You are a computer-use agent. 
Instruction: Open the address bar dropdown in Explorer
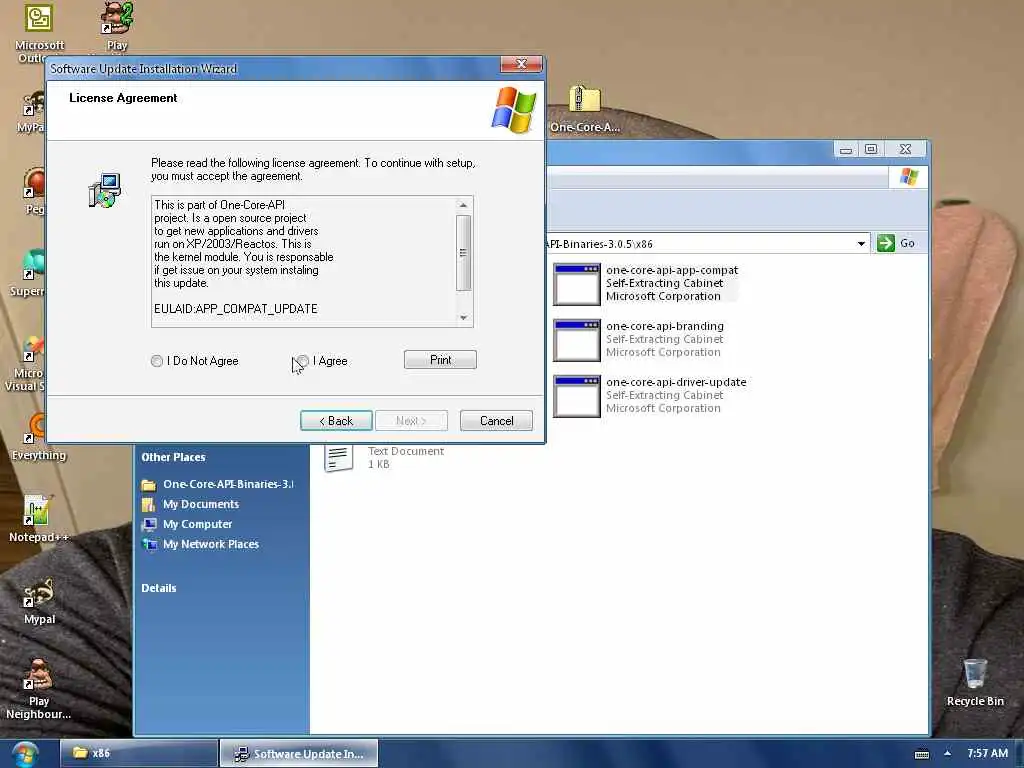(861, 244)
